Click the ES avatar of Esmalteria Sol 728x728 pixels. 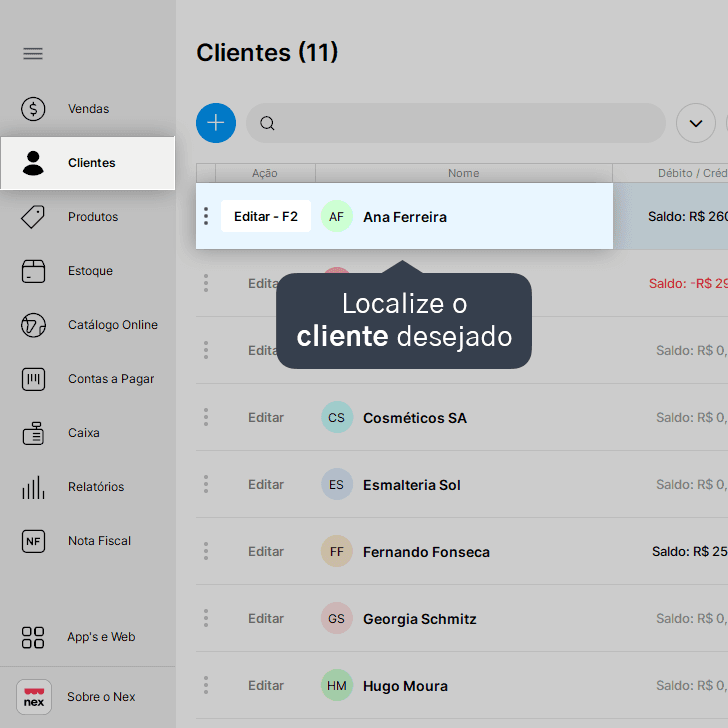(x=337, y=484)
